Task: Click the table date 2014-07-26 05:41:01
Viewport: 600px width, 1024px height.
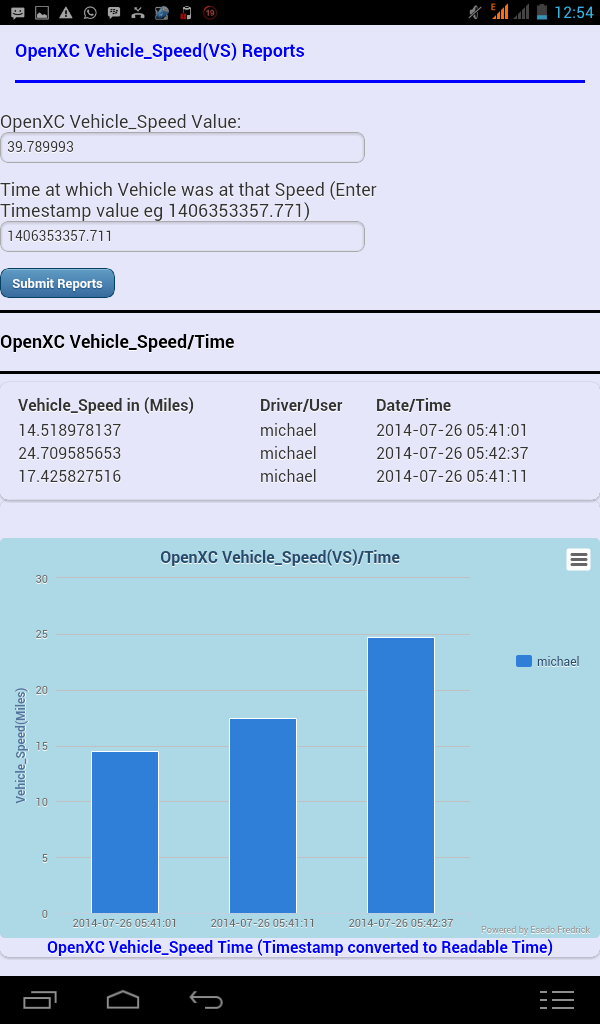Action: tap(452, 431)
